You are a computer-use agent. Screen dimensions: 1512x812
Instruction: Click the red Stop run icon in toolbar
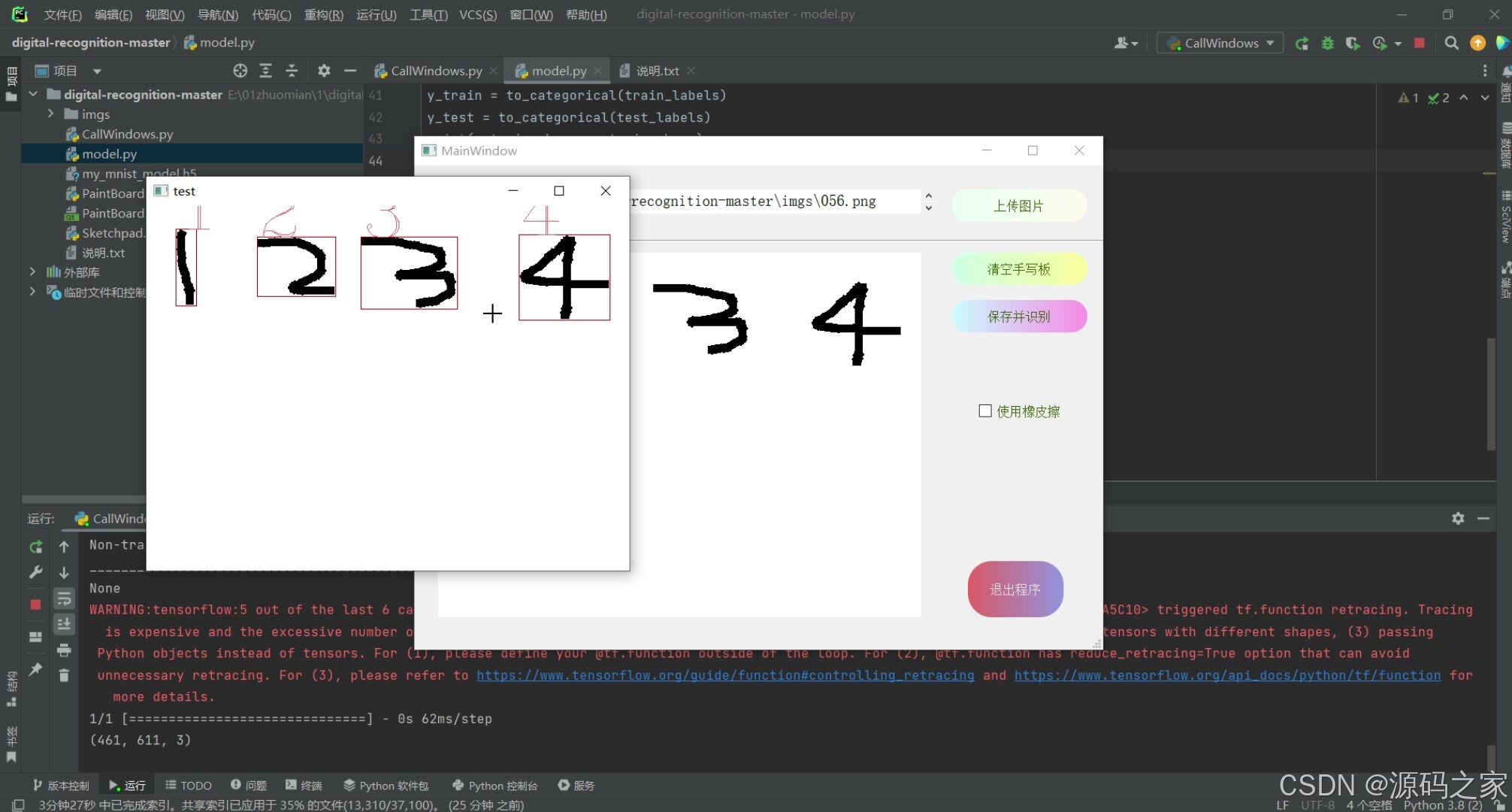click(x=1419, y=43)
